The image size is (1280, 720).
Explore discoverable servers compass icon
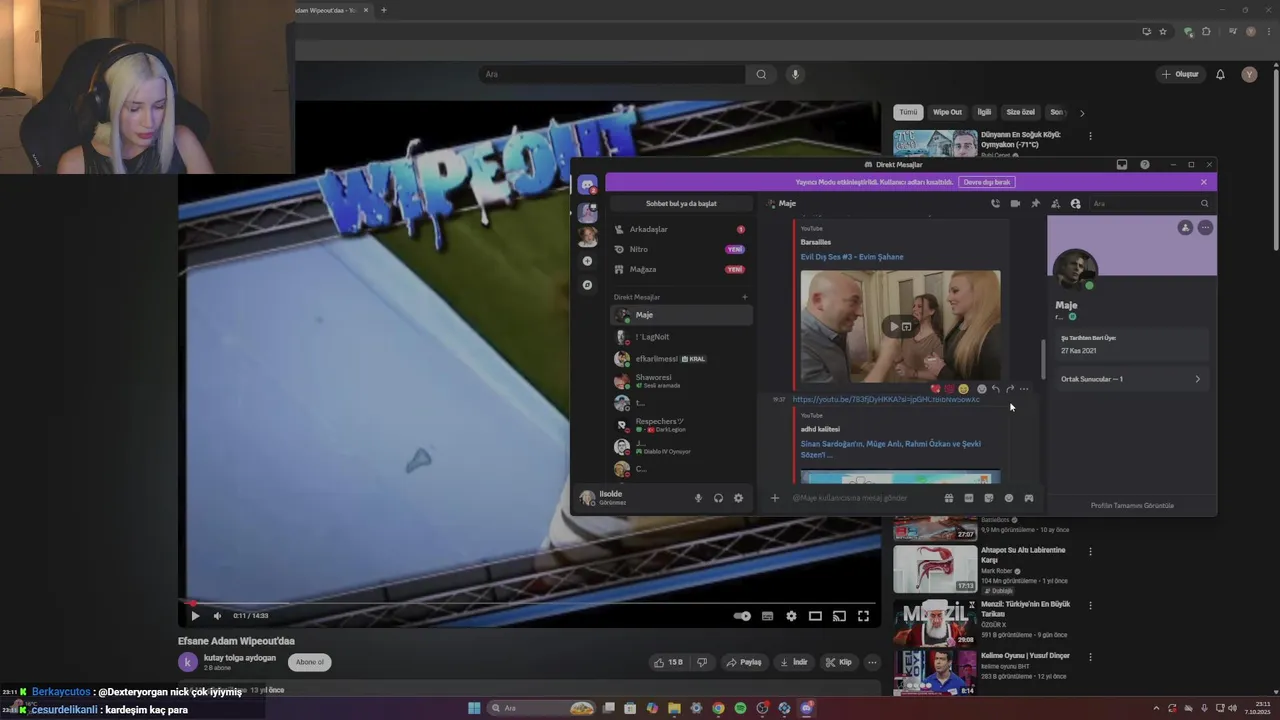click(587, 285)
